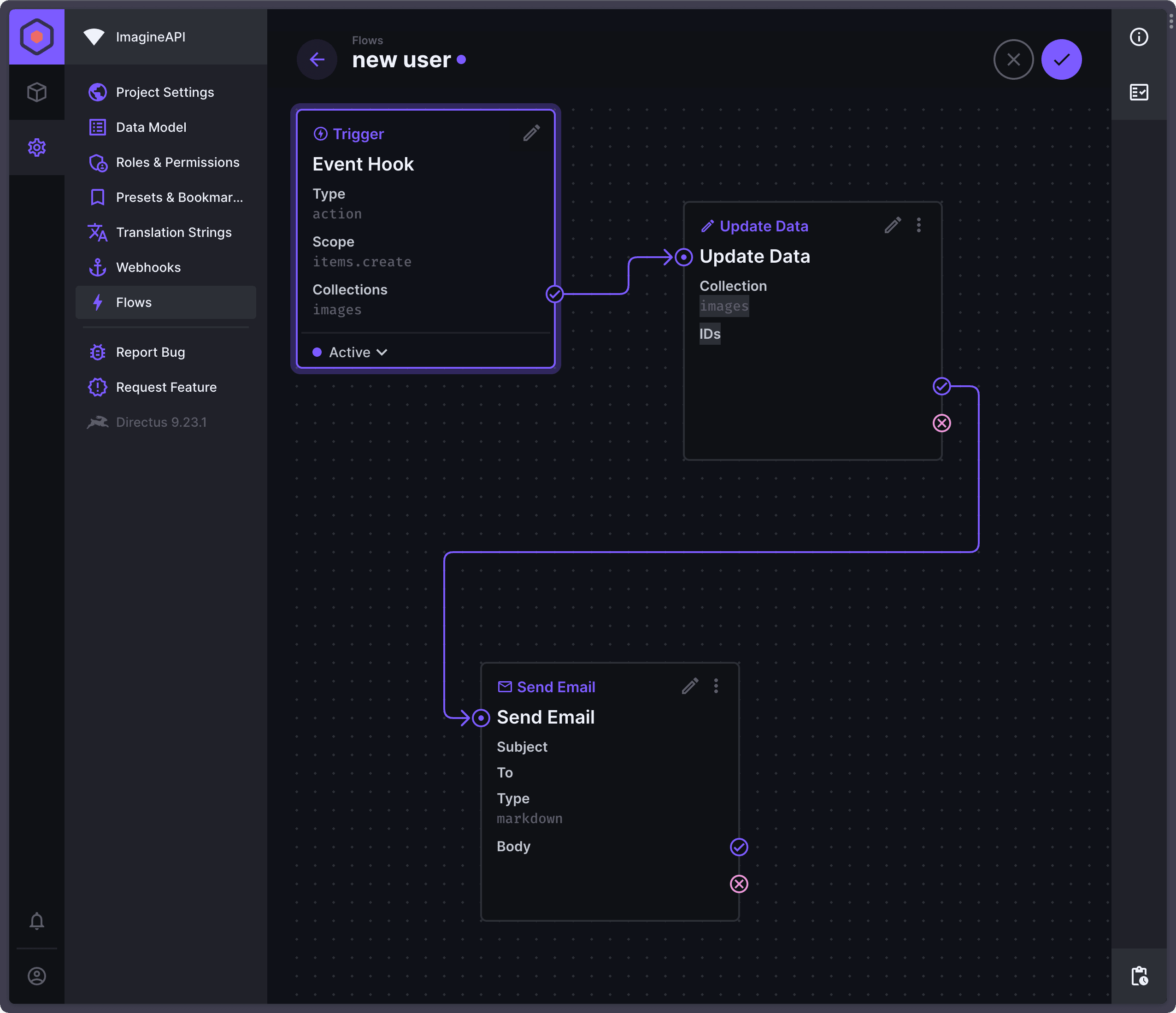Screen dimensions: 1176x1013
Task: Click the Update Data node icon
Action: [x=706, y=225]
